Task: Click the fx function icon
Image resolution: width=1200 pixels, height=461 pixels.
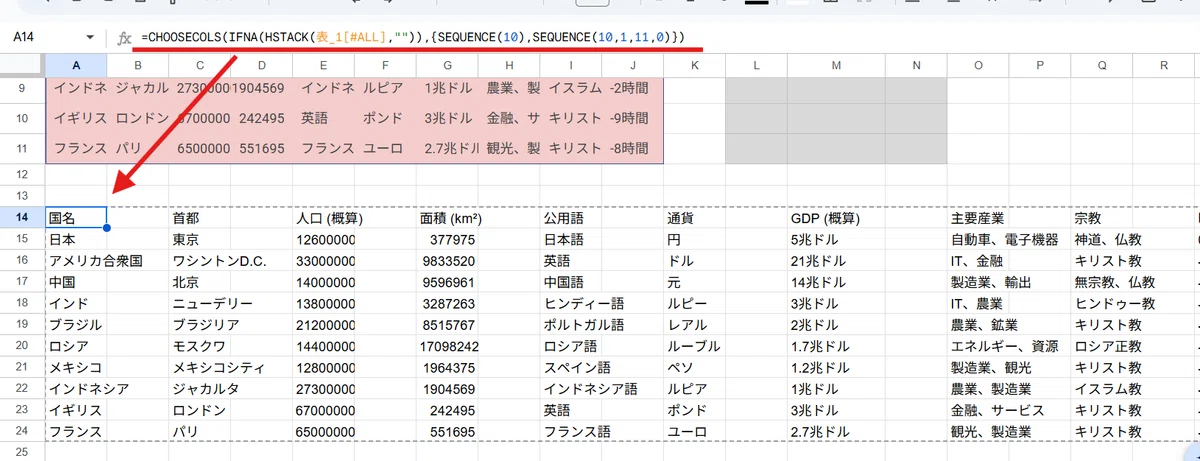Action: 124,38
